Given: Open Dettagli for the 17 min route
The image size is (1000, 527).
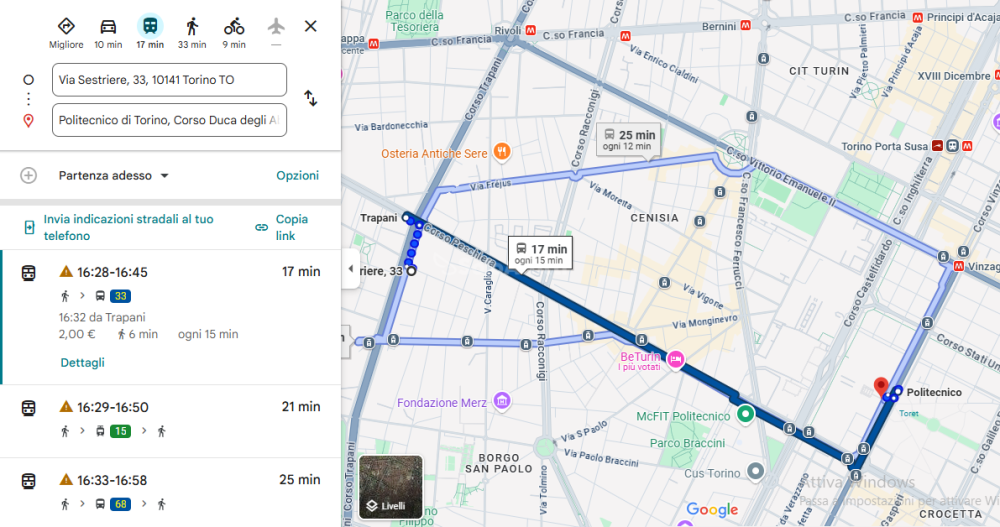Looking at the screenshot, I should [x=82, y=362].
